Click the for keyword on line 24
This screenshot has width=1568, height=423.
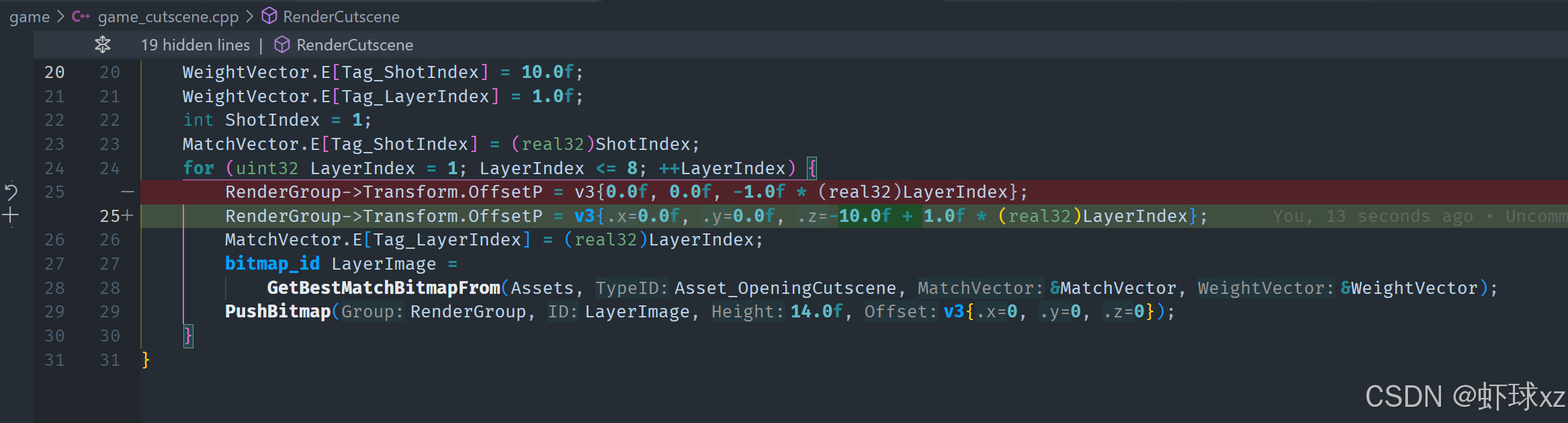pyautogui.click(x=198, y=168)
